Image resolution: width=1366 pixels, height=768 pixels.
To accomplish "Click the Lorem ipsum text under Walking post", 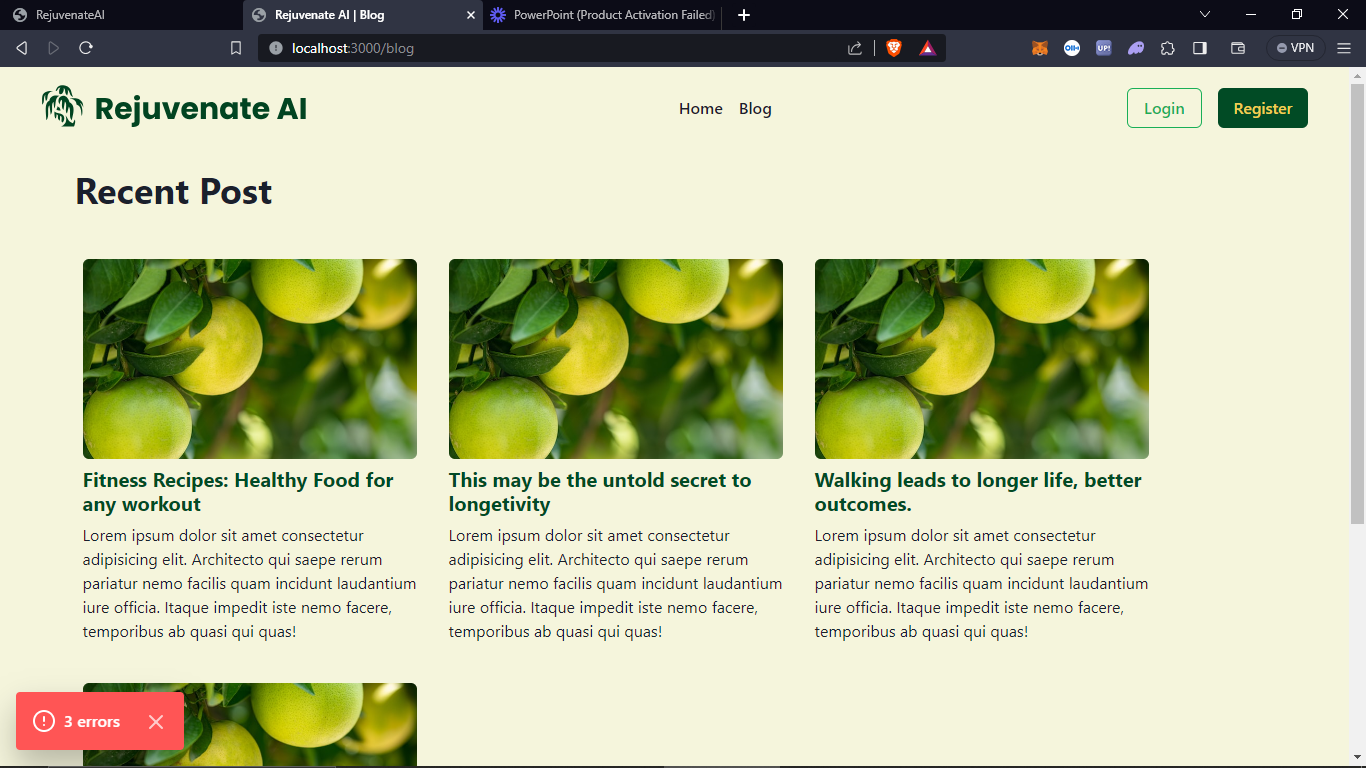I will 982,584.
